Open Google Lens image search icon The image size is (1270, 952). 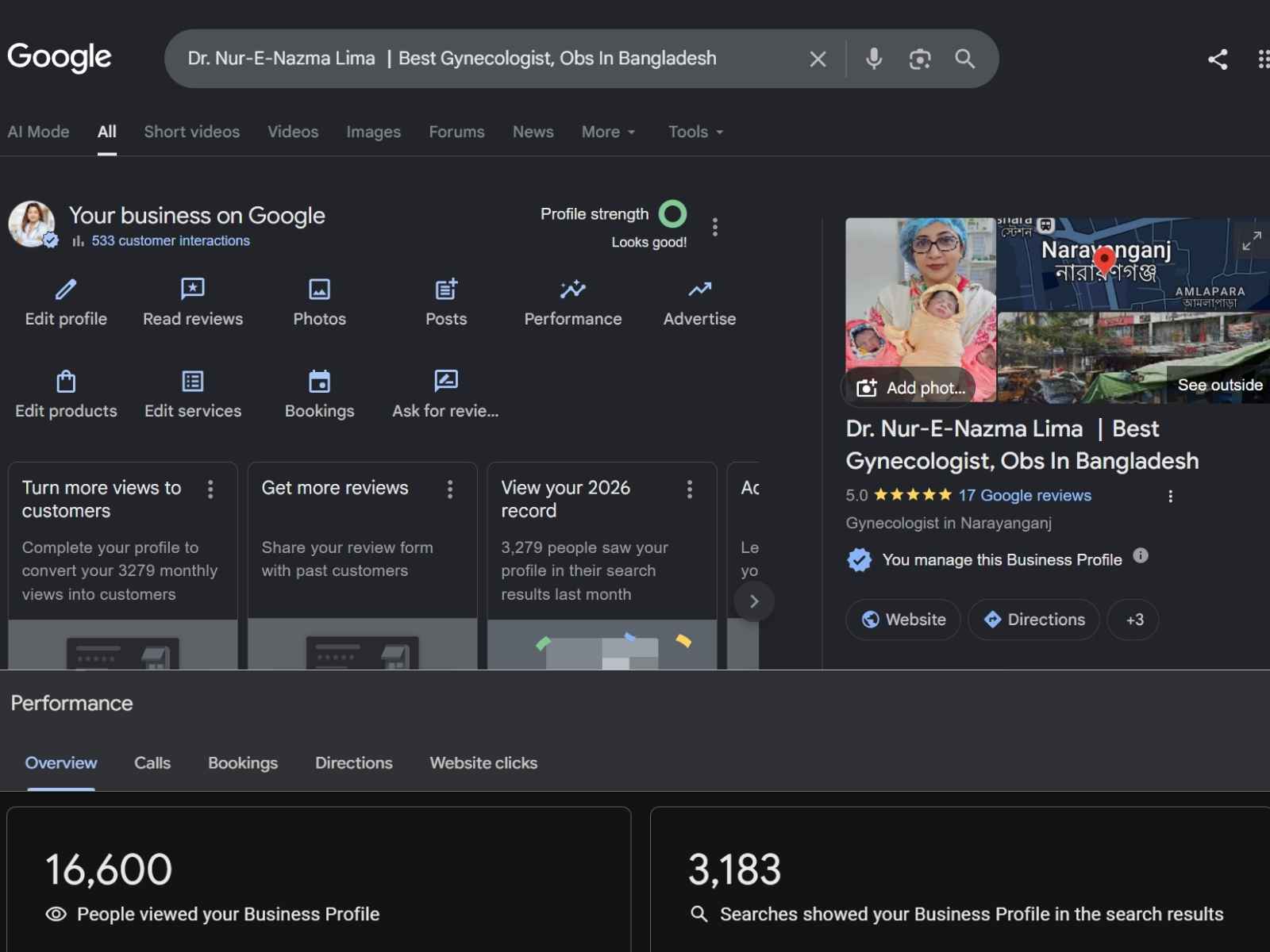919,59
